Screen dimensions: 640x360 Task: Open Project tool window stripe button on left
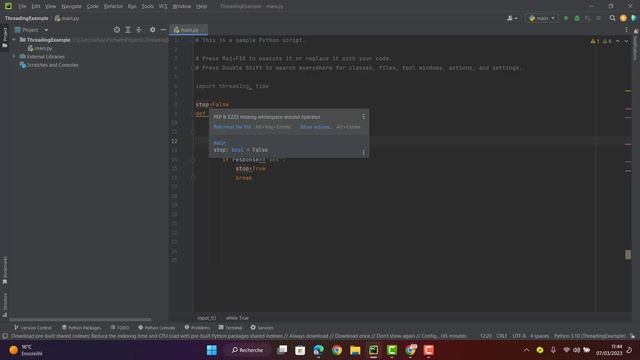pyautogui.click(x=4, y=37)
